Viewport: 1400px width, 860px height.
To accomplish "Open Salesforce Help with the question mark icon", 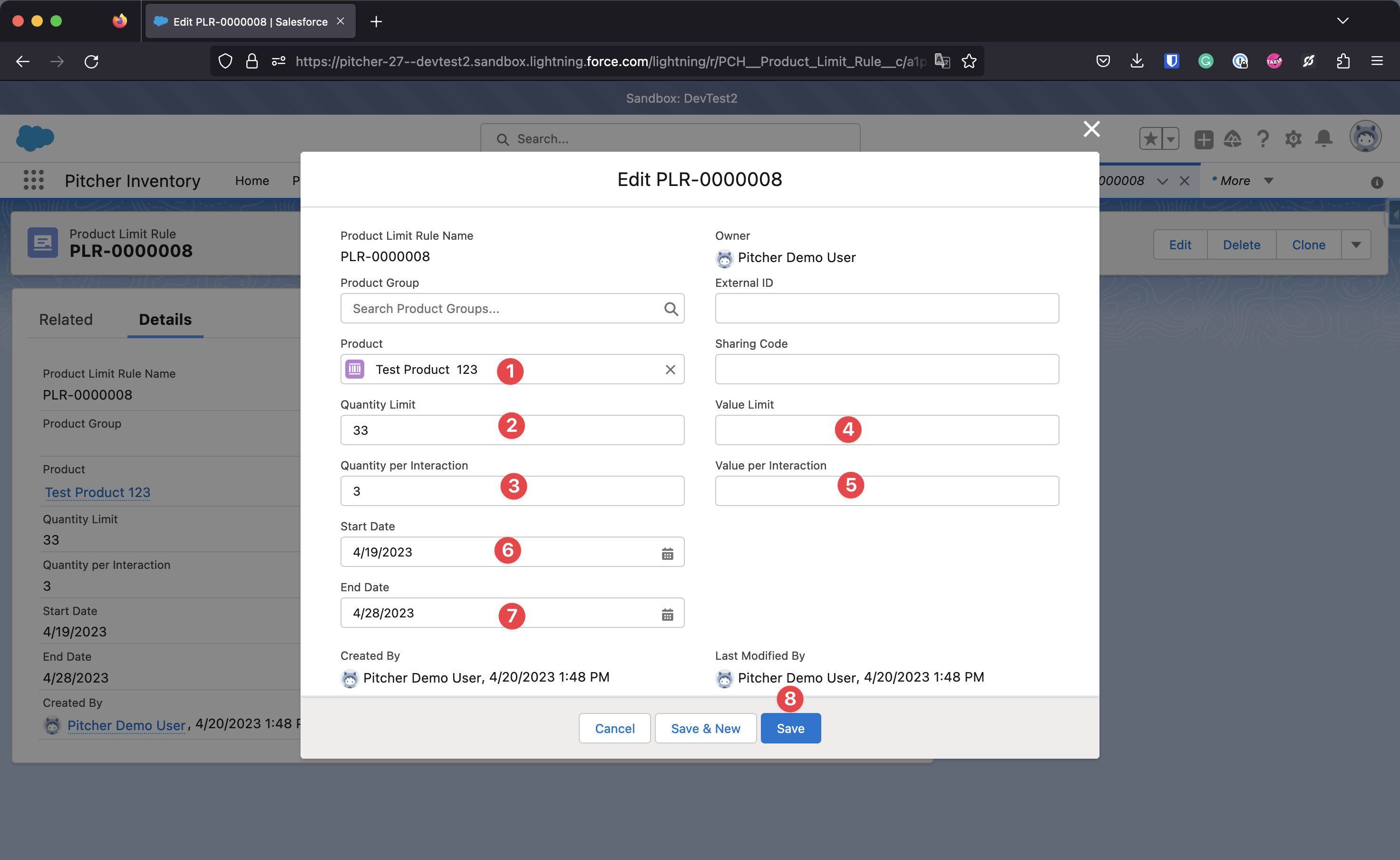I will point(1264,138).
